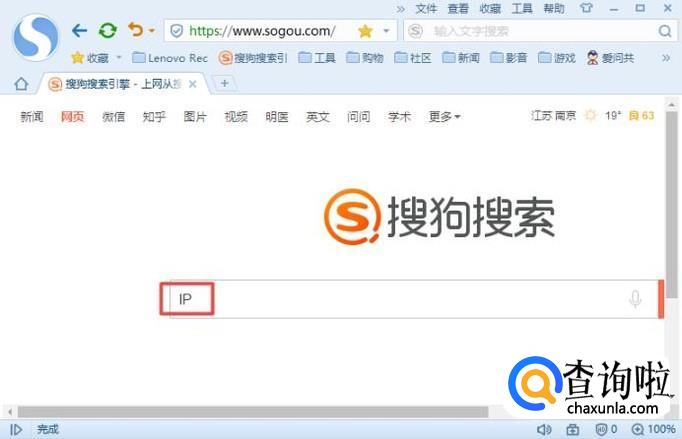Click the 搜狗搜索 logo
Viewport: 682px width, 439px height.
[439, 217]
